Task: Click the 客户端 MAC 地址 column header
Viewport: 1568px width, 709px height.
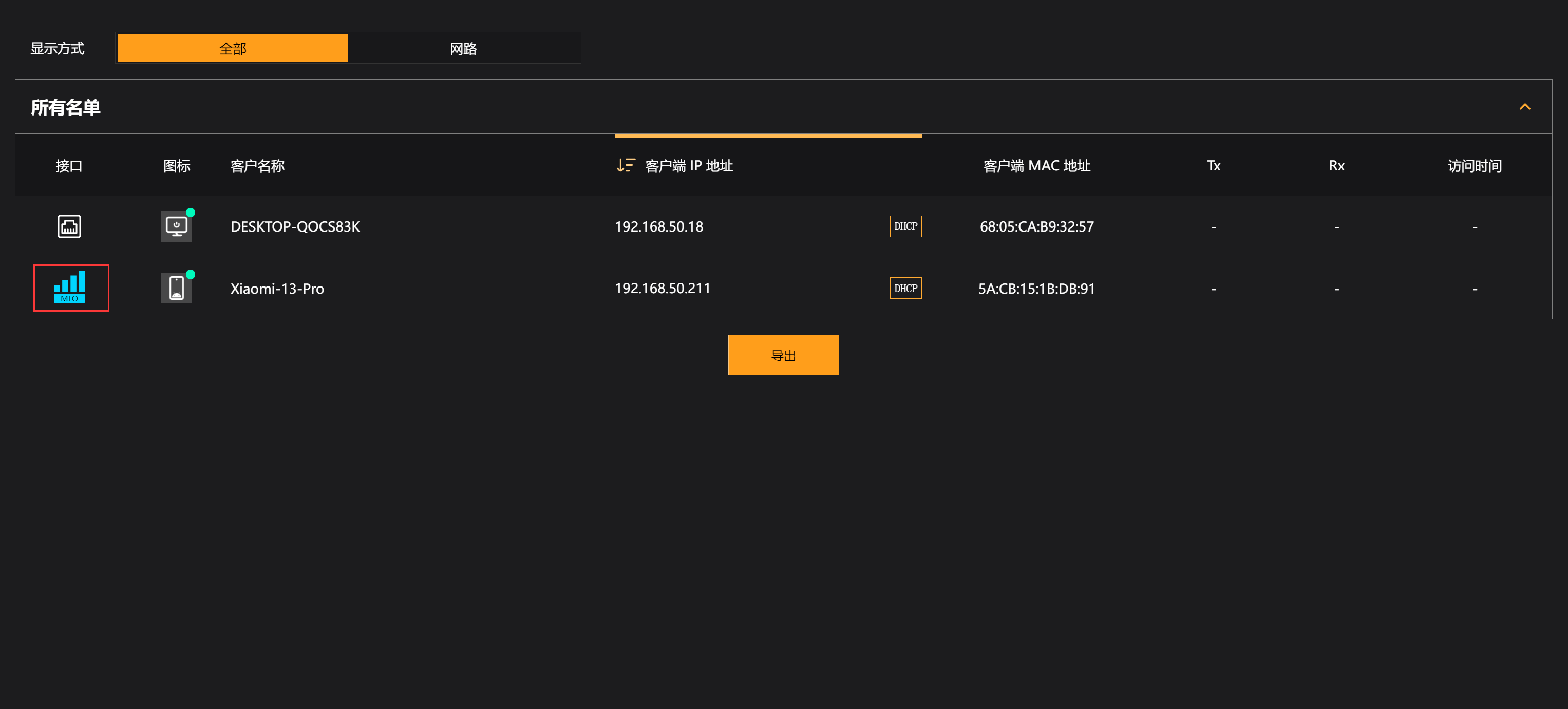Action: click(1036, 165)
